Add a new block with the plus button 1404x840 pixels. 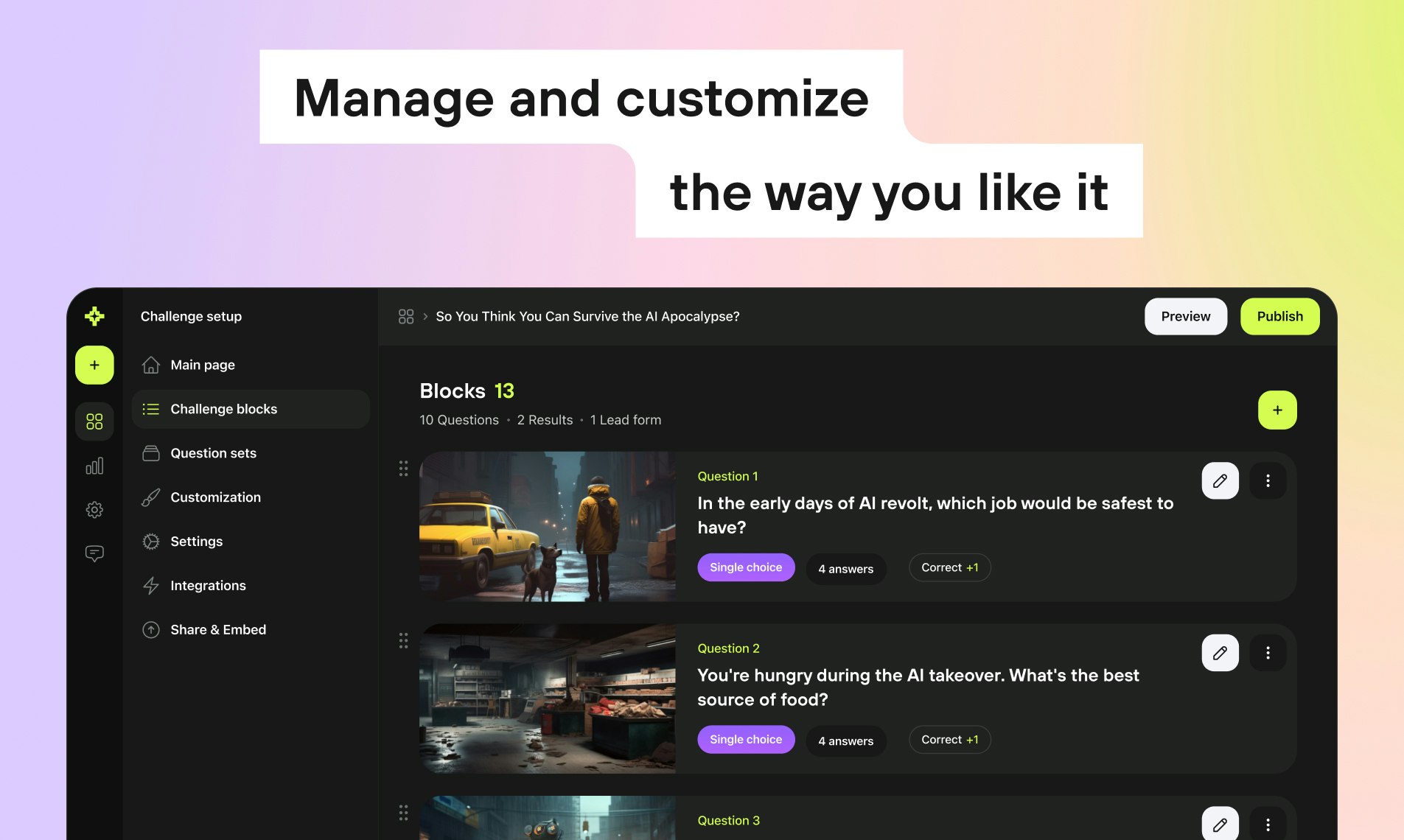[1277, 410]
